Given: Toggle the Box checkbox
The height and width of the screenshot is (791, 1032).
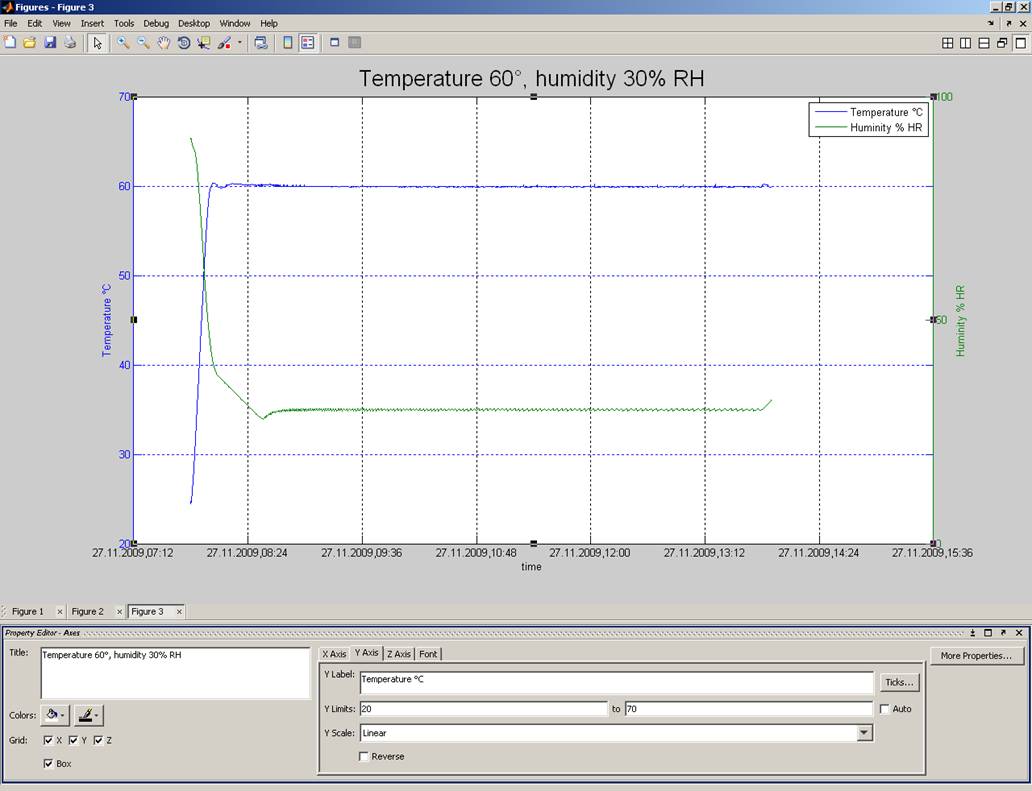Looking at the screenshot, I should (49, 764).
